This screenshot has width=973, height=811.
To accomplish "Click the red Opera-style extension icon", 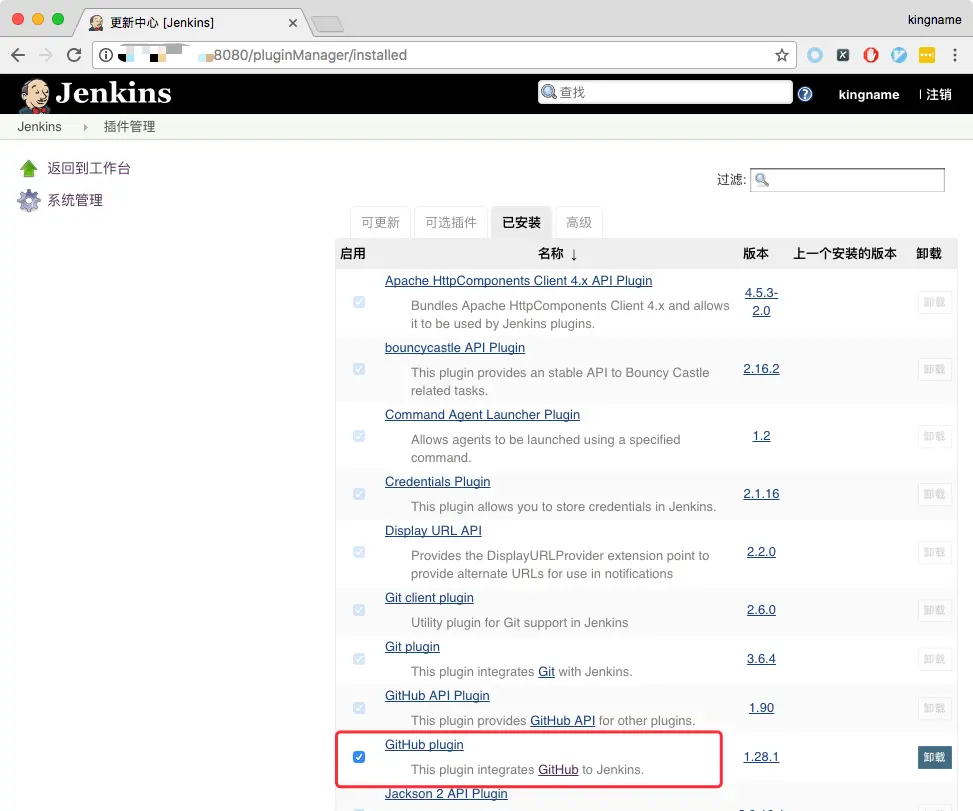I will point(871,55).
